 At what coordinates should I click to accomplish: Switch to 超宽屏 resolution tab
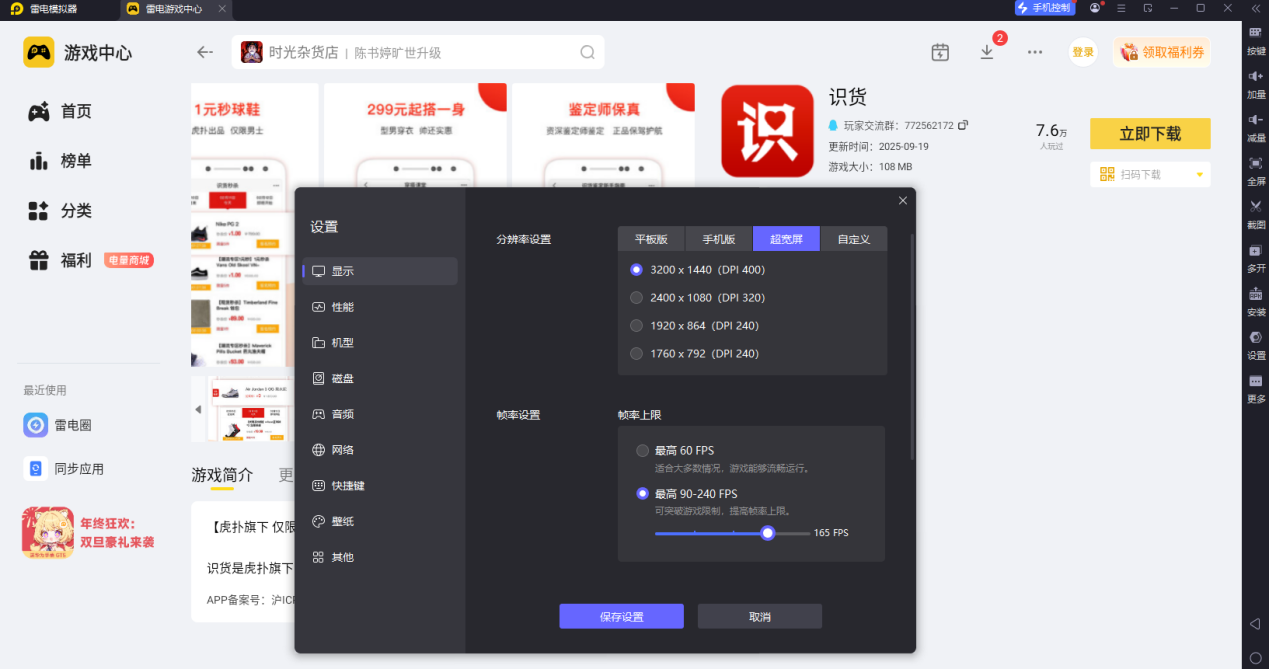(x=786, y=239)
